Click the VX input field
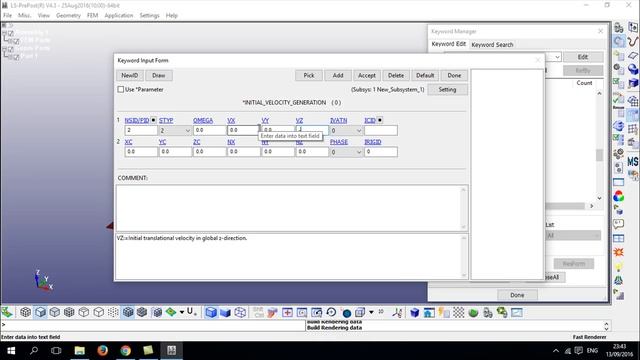 point(243,130)
